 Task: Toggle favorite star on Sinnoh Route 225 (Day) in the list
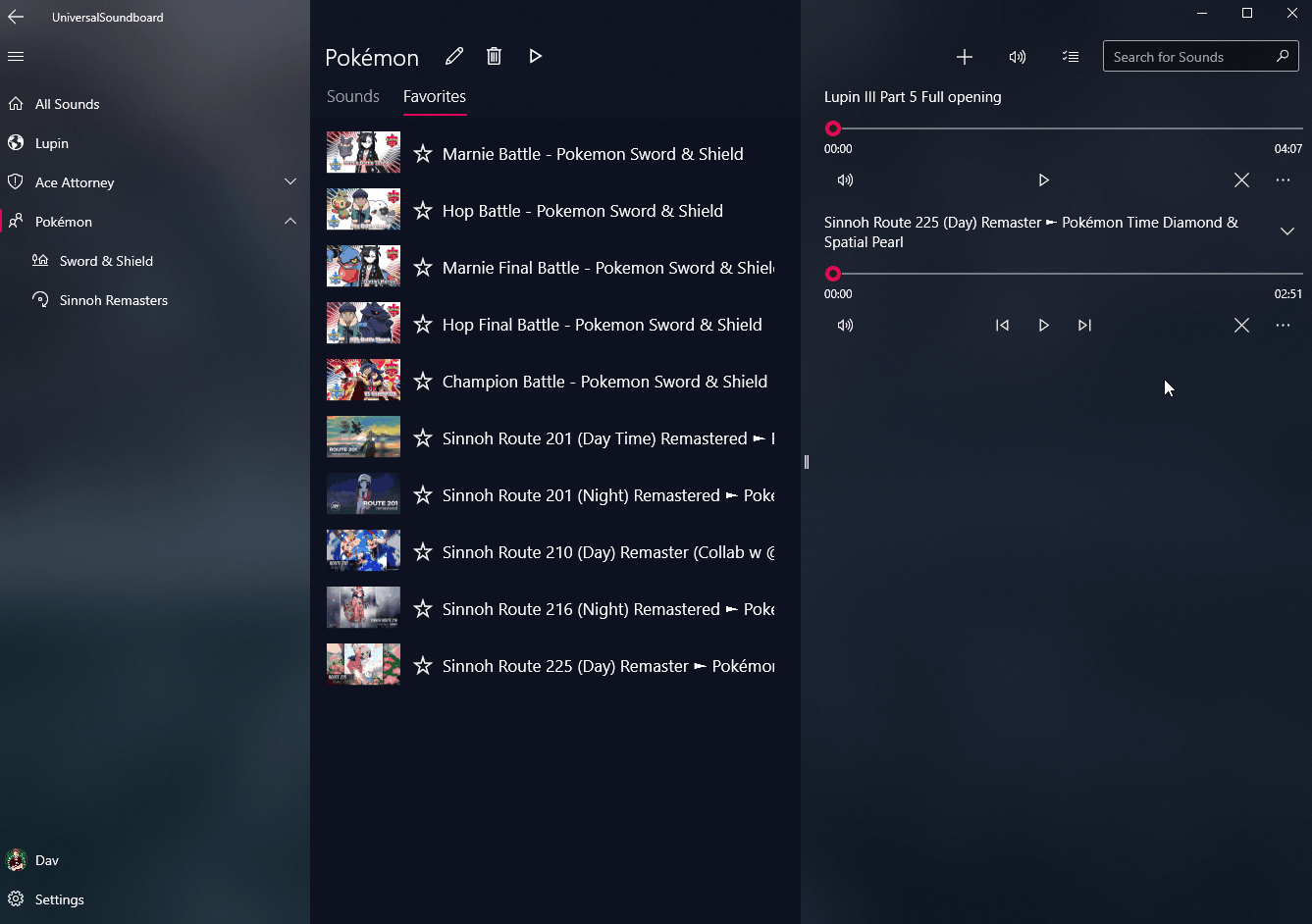pyautogui.click(x=422, y=666)
